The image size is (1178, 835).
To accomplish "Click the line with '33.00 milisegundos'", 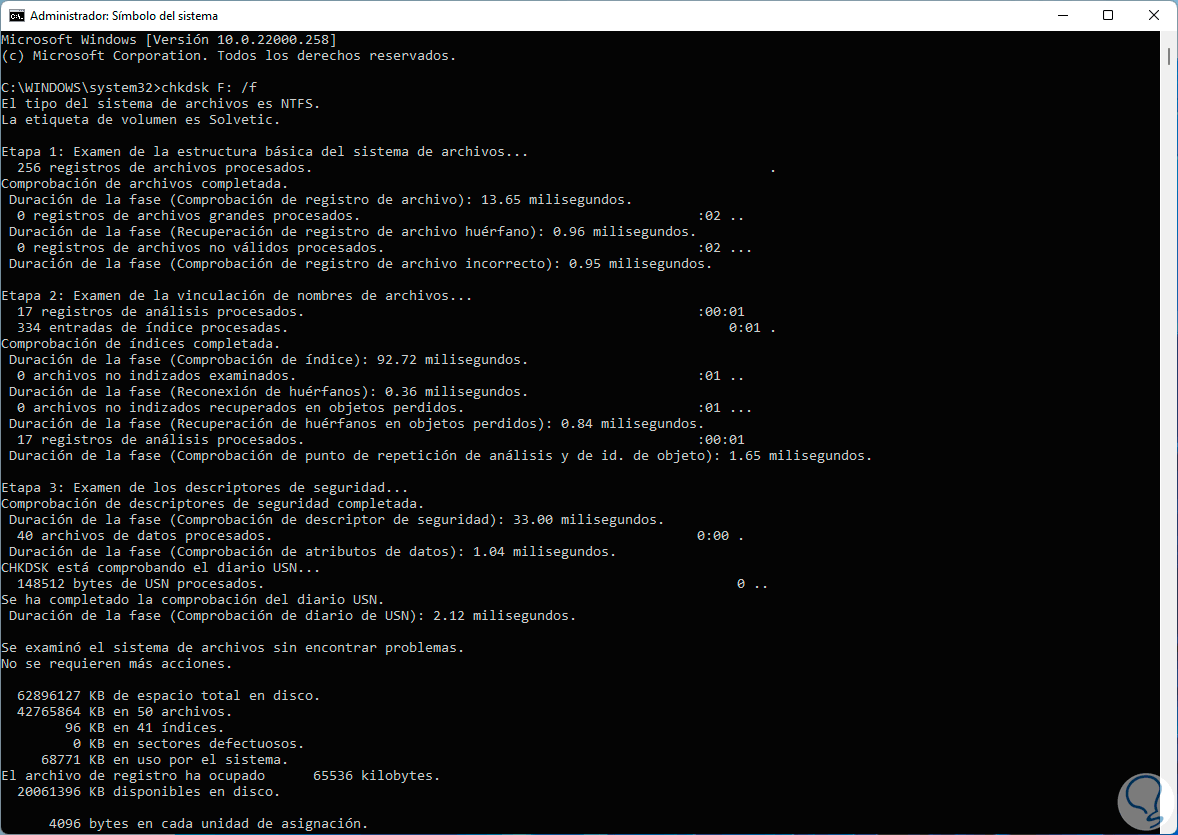I will pyautogui.click(x=337, y=519).
